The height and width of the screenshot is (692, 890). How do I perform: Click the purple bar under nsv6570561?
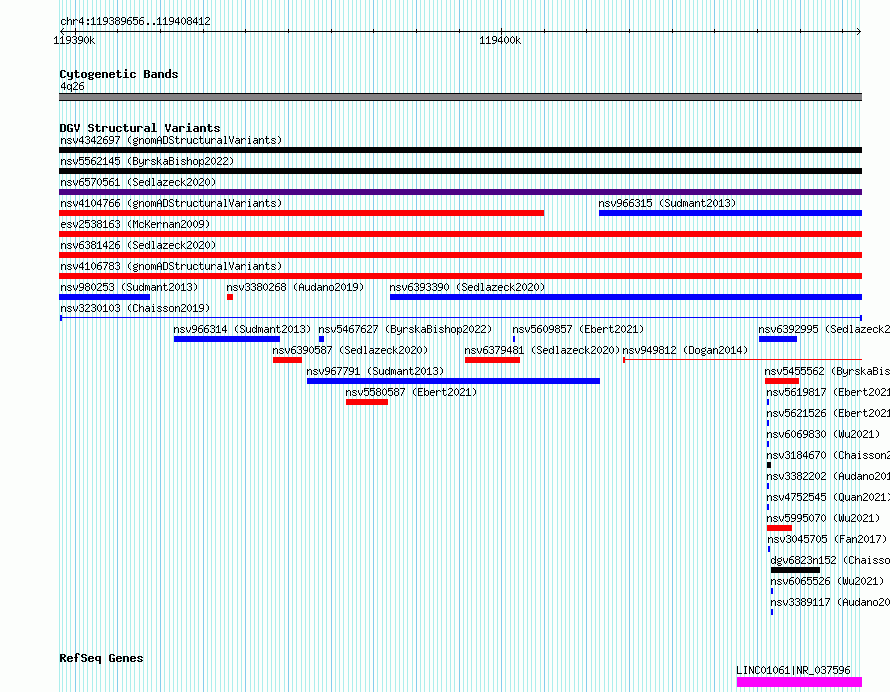[x=460, y=192]
